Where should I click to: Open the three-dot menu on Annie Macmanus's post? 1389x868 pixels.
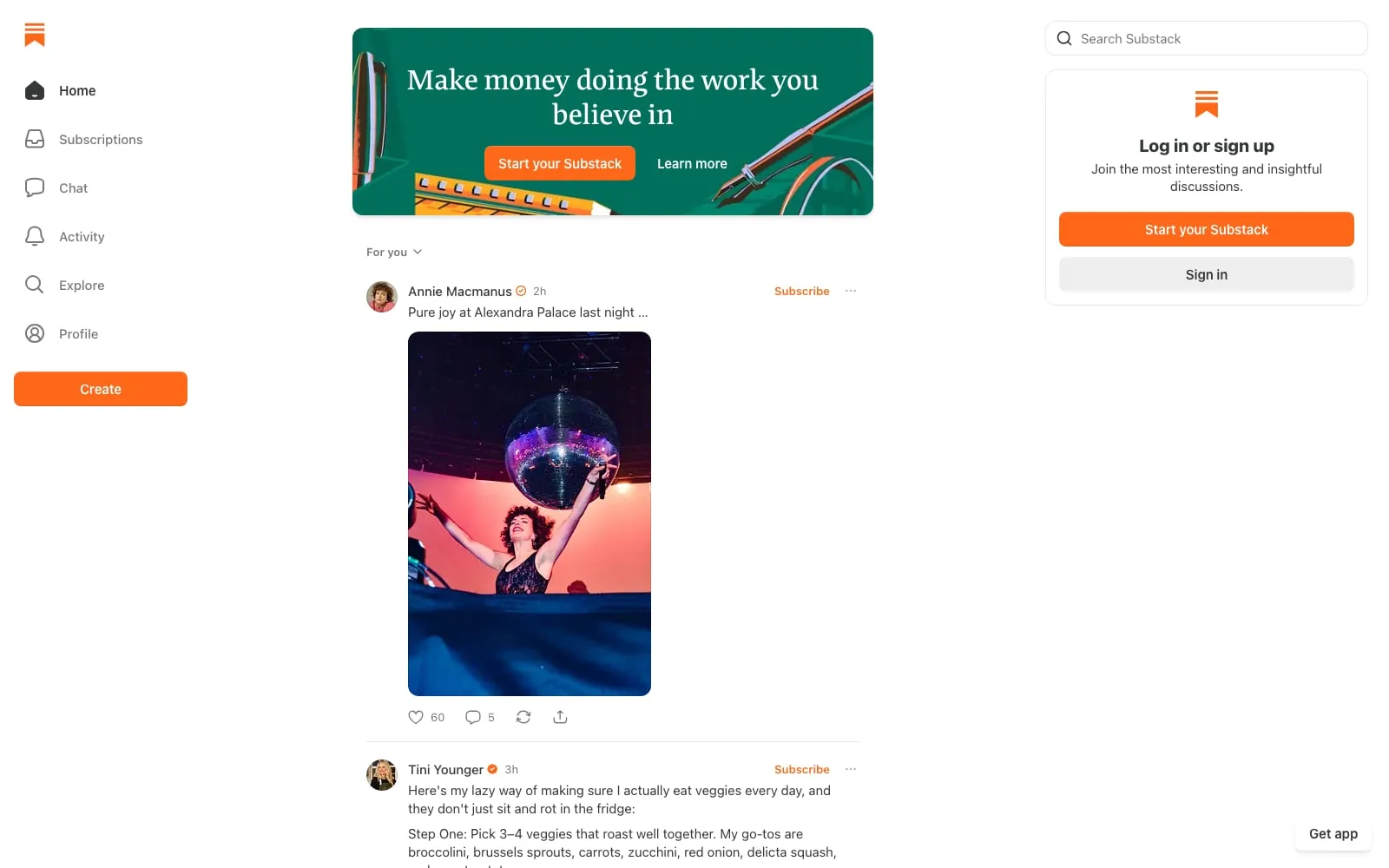click(851, 291)
